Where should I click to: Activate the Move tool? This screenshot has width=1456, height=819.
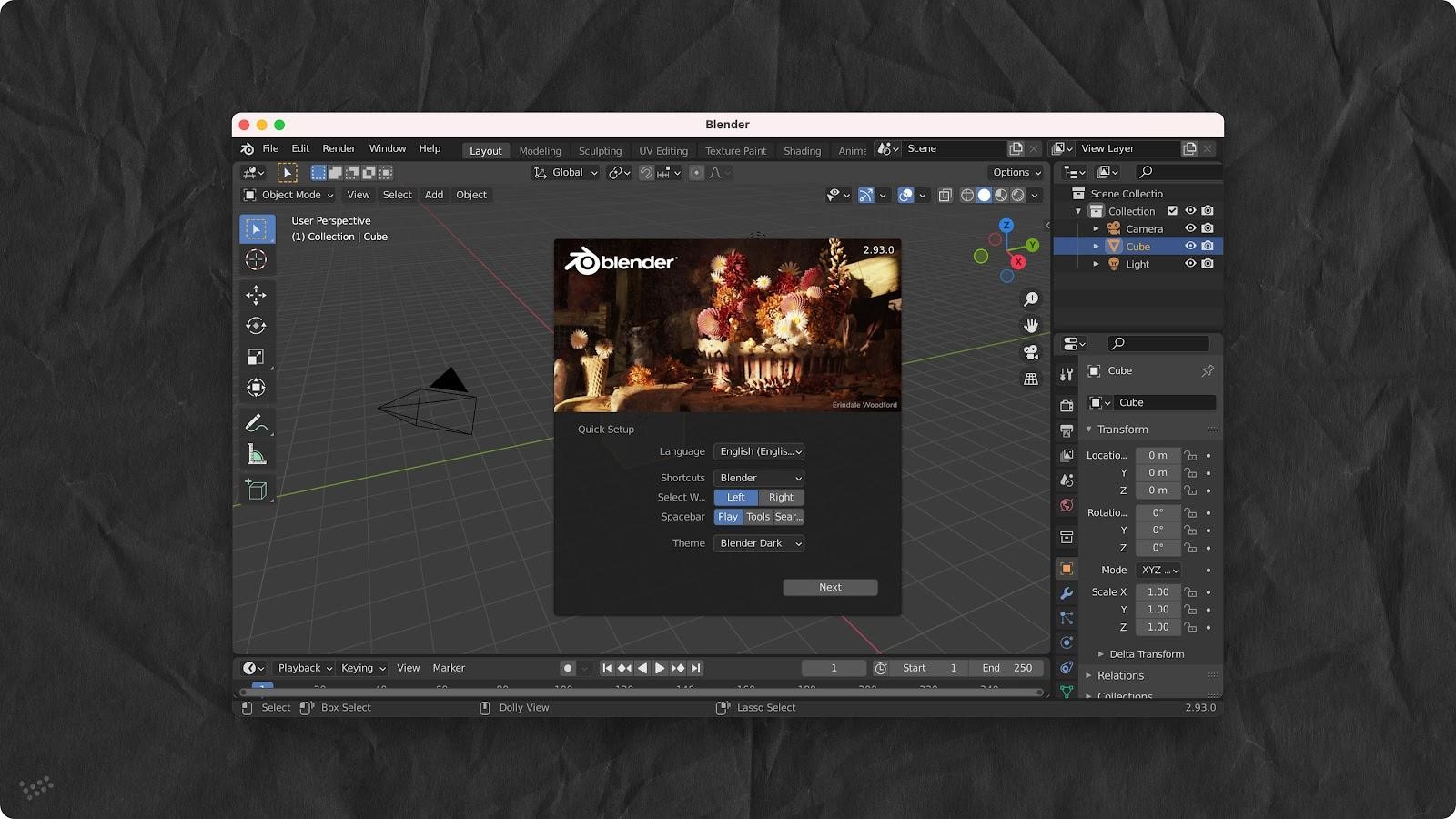[x=256, y=294]
